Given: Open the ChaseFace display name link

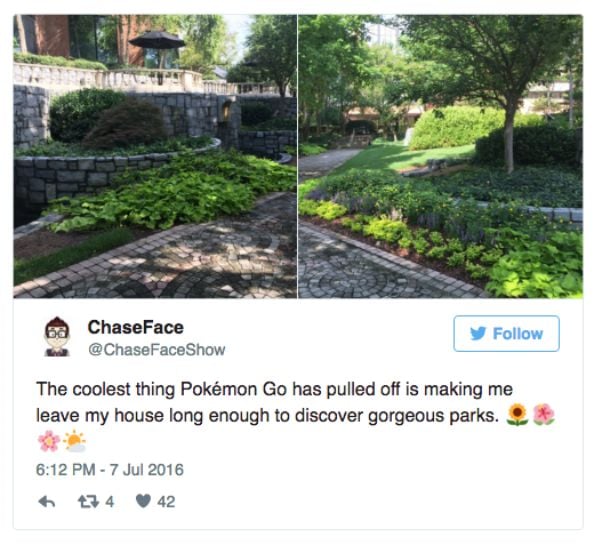Looking at the screenshot, I should [136, 327].
